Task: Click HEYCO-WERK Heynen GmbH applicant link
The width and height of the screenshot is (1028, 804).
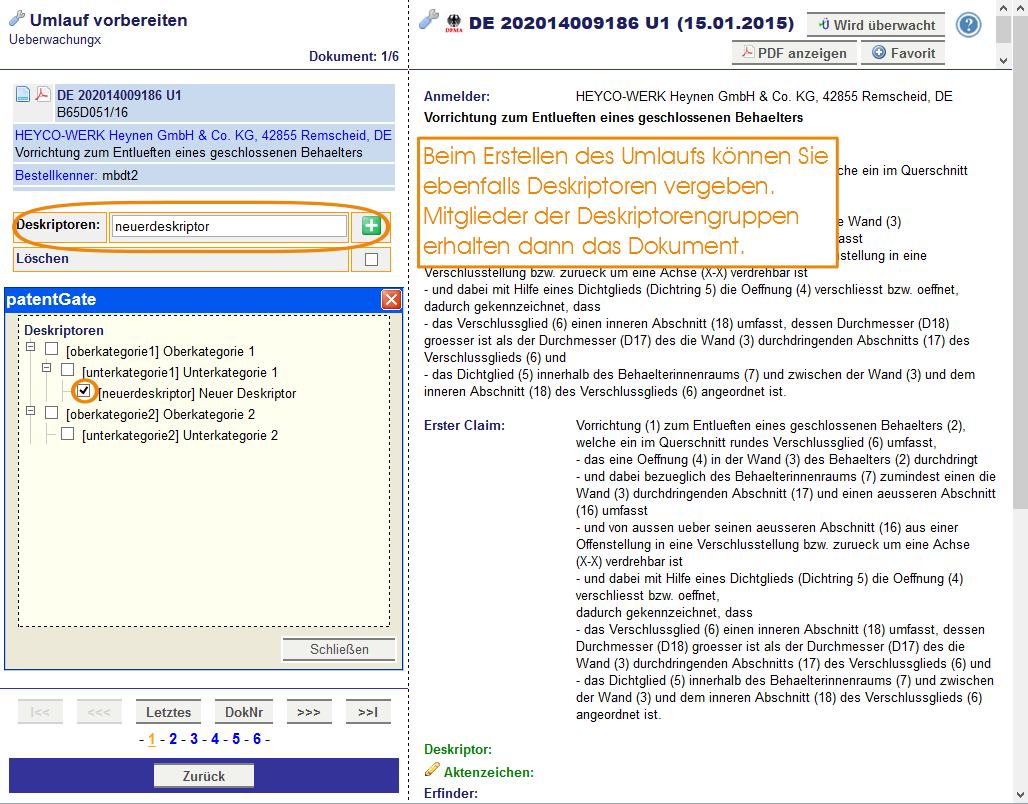Action: point(203,135)
